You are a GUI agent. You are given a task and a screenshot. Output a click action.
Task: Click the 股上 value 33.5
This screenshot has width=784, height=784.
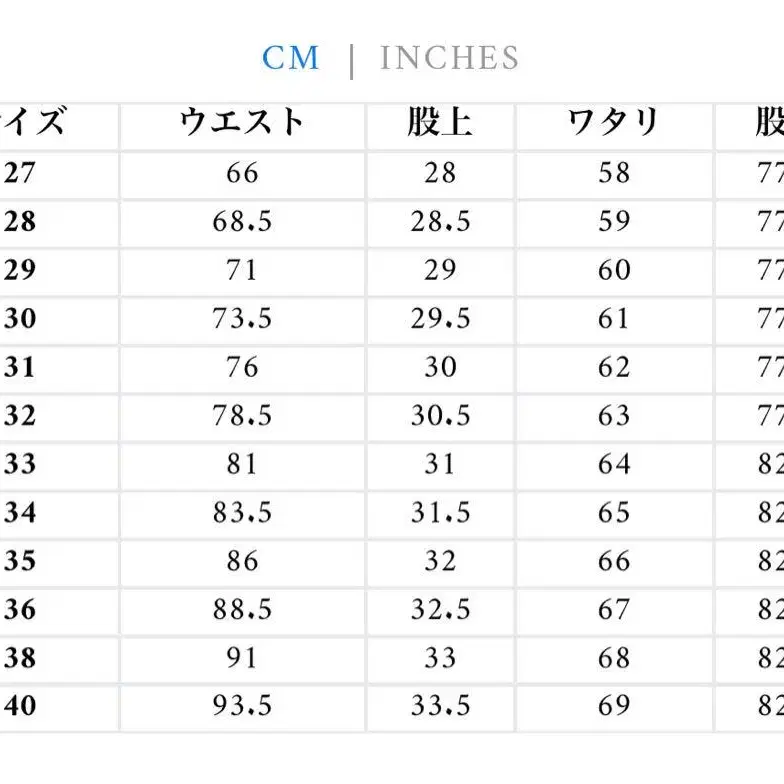[x=440, y=706]
